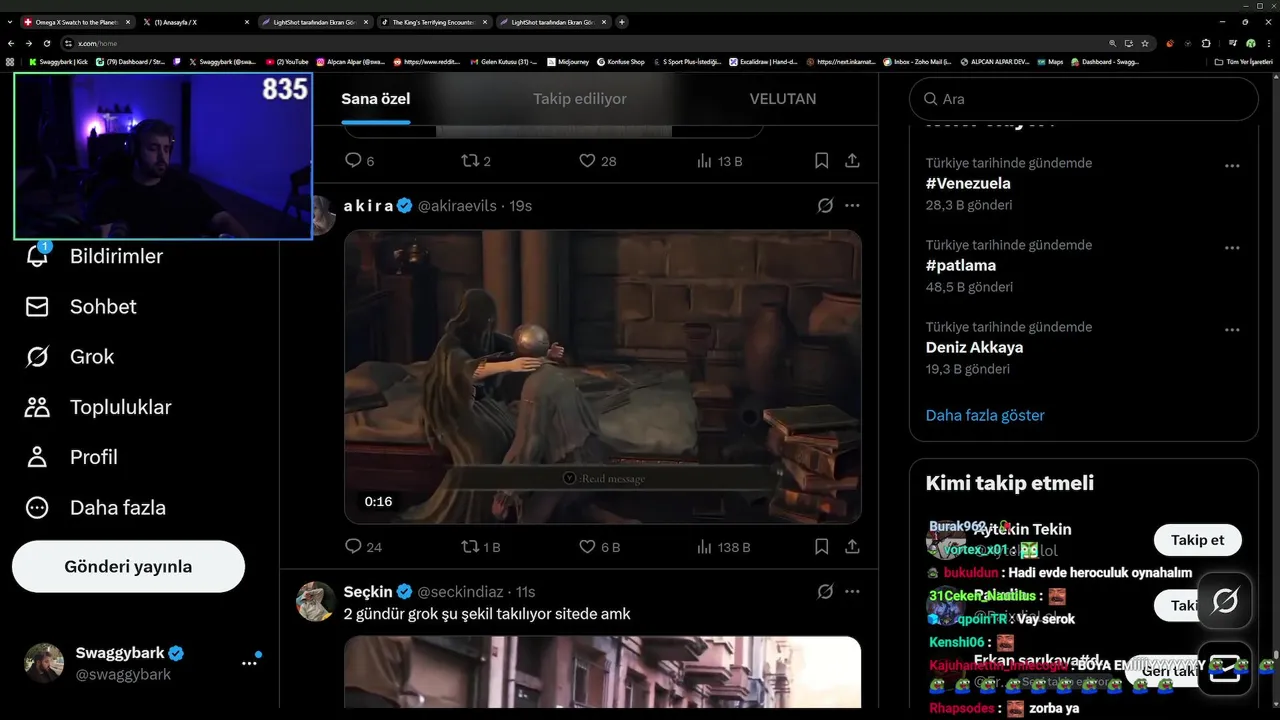This screenshot has height=720, width=1280.
Task: Go back with the browser back arrow
Action: (11, 43)
